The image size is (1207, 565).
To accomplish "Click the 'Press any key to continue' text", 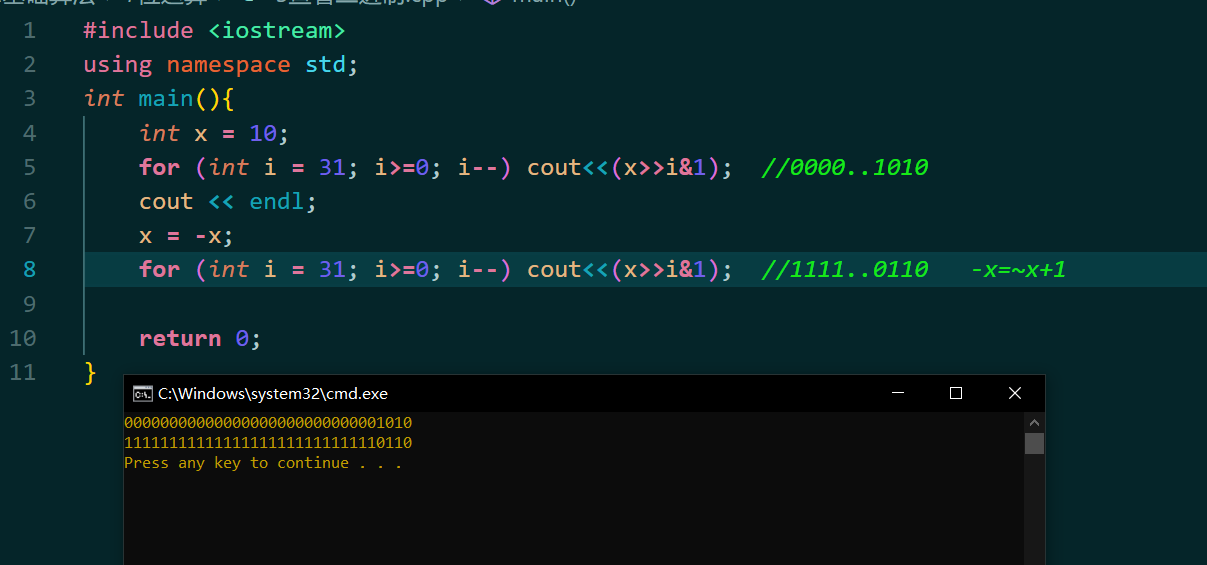I will tap(262, 463).
